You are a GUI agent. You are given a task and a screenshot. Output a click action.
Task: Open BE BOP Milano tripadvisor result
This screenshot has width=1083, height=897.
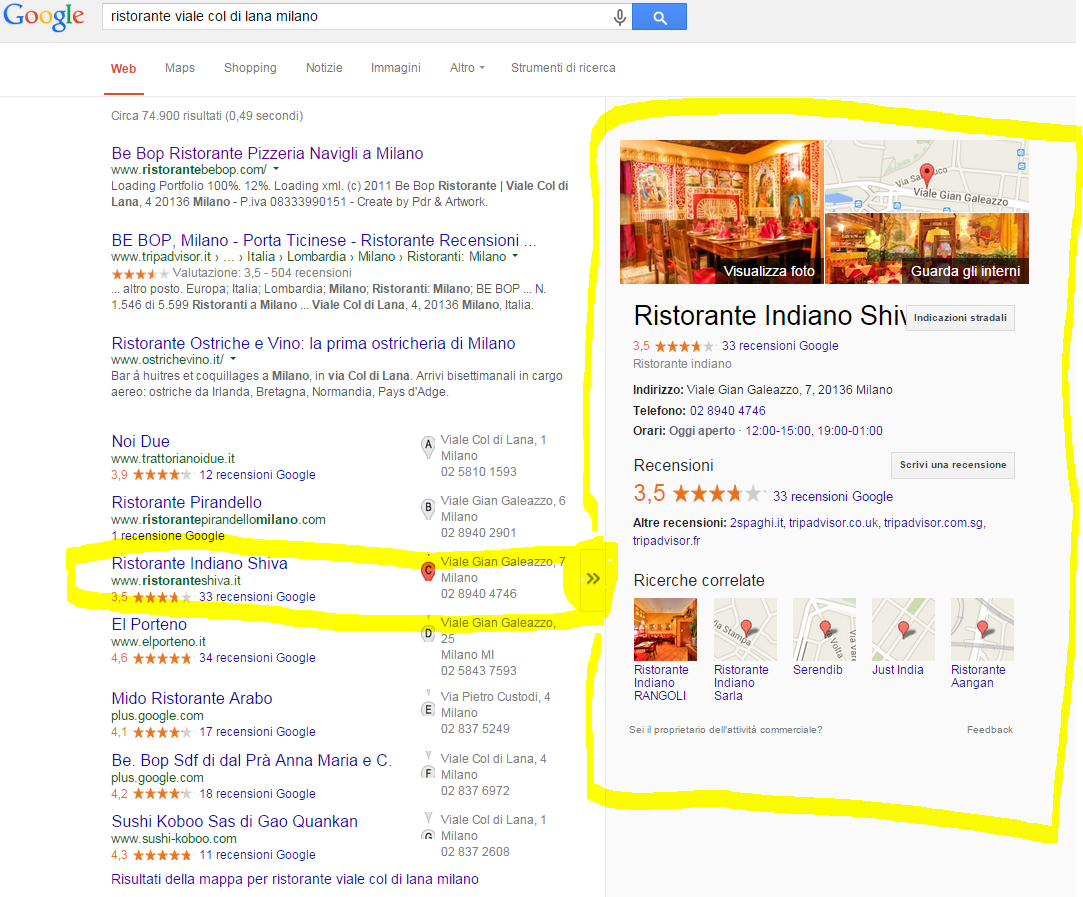click(324, 240)
